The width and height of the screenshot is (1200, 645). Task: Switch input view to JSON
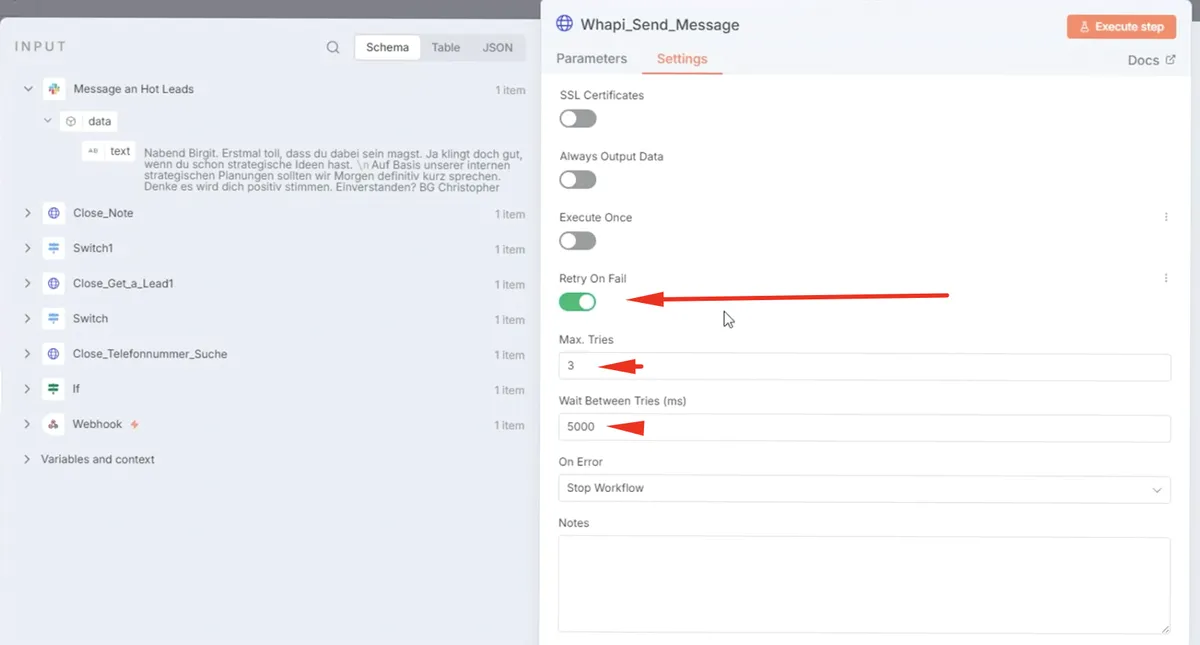click(x=497, y=48)
